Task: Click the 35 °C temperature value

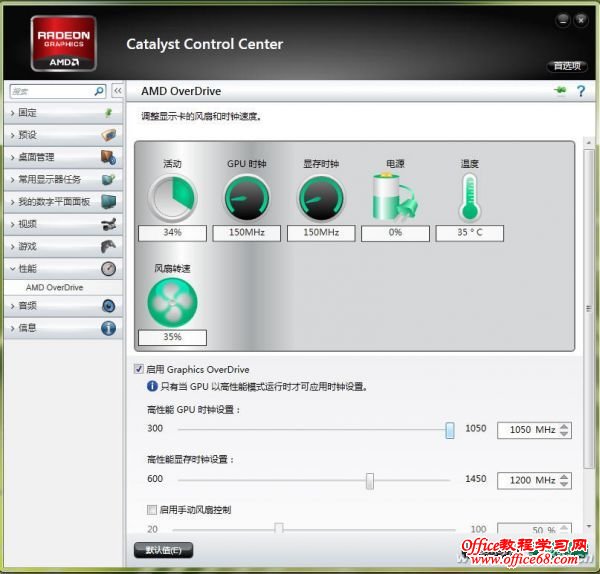Action: pos(470,233)
